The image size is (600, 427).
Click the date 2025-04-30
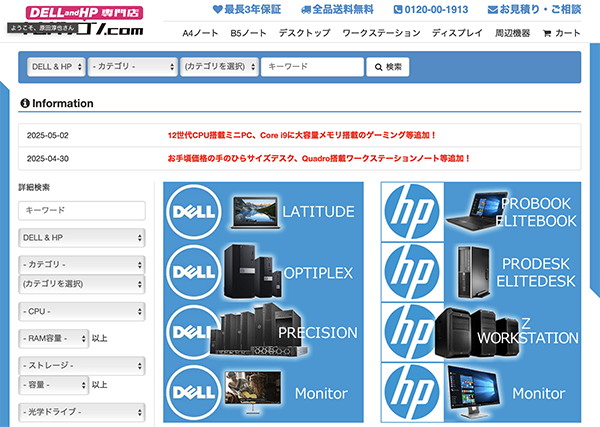(47, 158)
